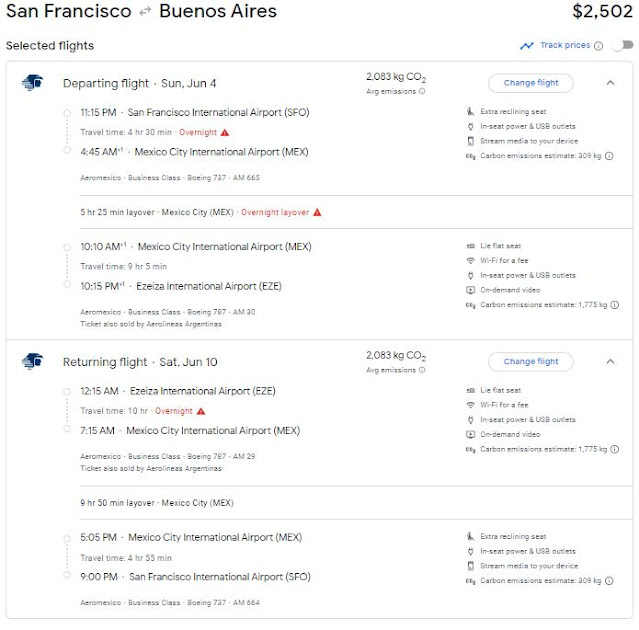Click info icon beside 309 kg emissions estimate
639x630 pixels.
point(609,156)
